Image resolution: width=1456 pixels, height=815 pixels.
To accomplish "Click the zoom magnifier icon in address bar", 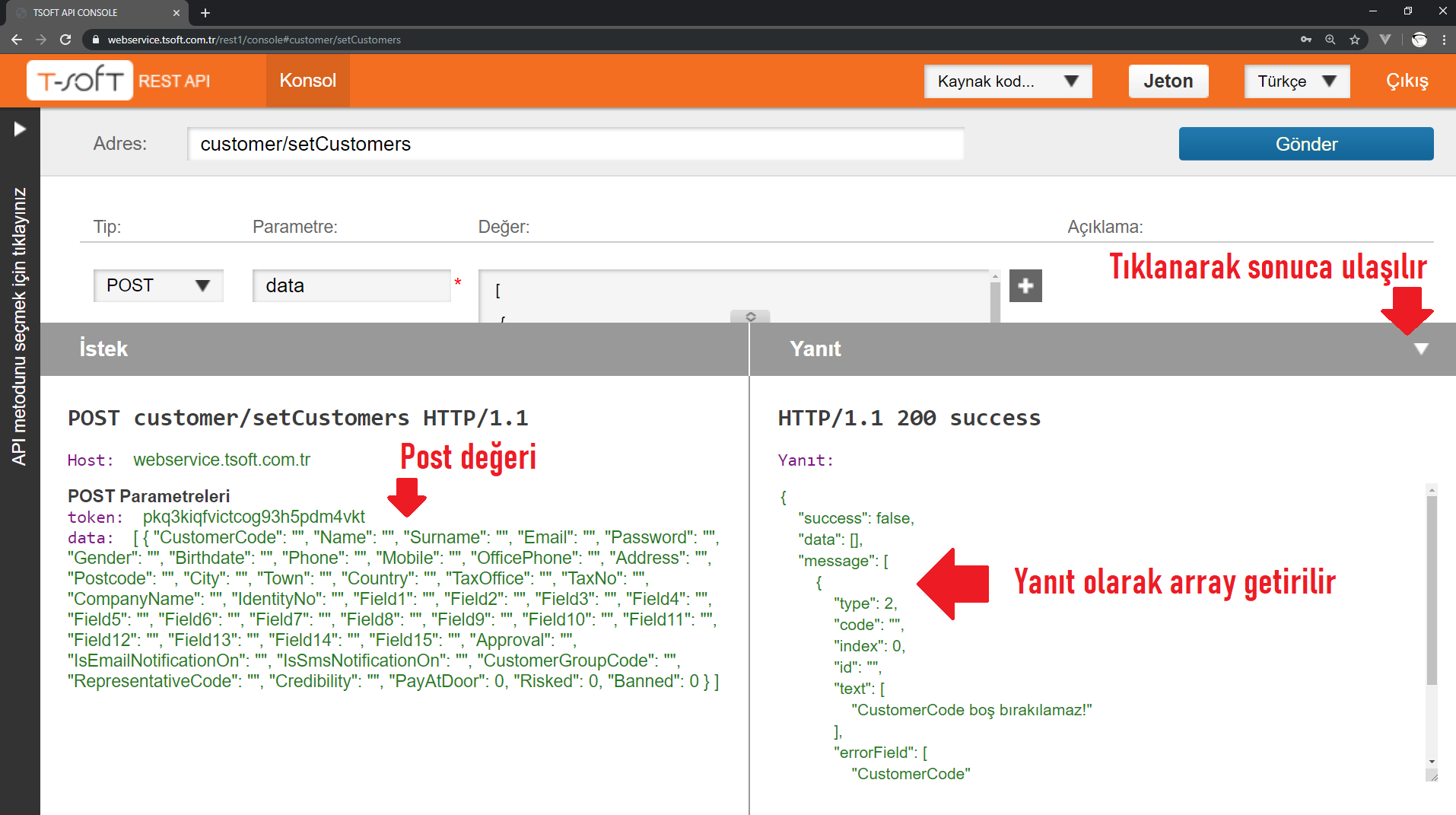I will 1330,40.
